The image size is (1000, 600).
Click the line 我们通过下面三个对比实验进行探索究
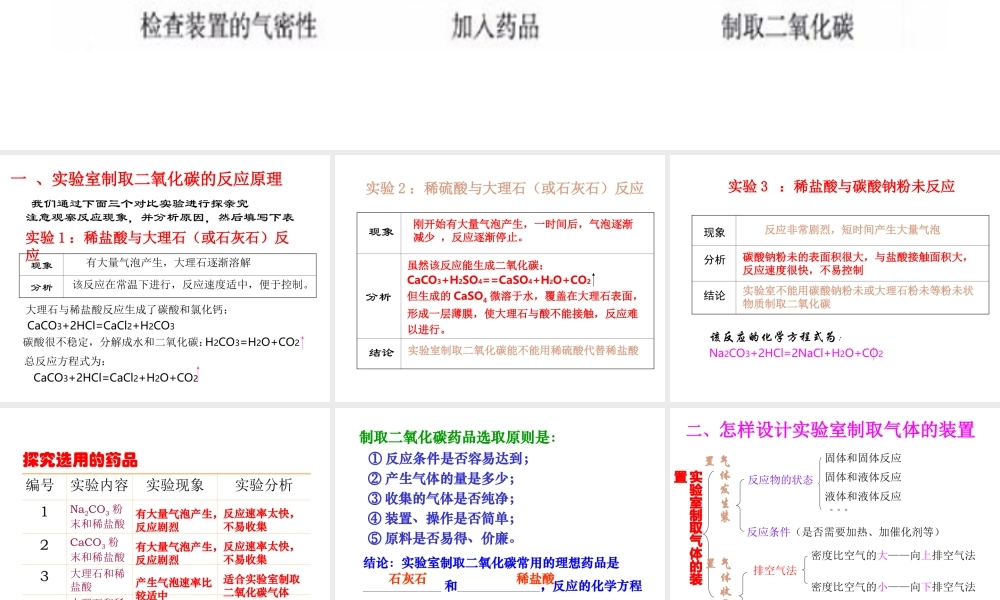point(140,203)
